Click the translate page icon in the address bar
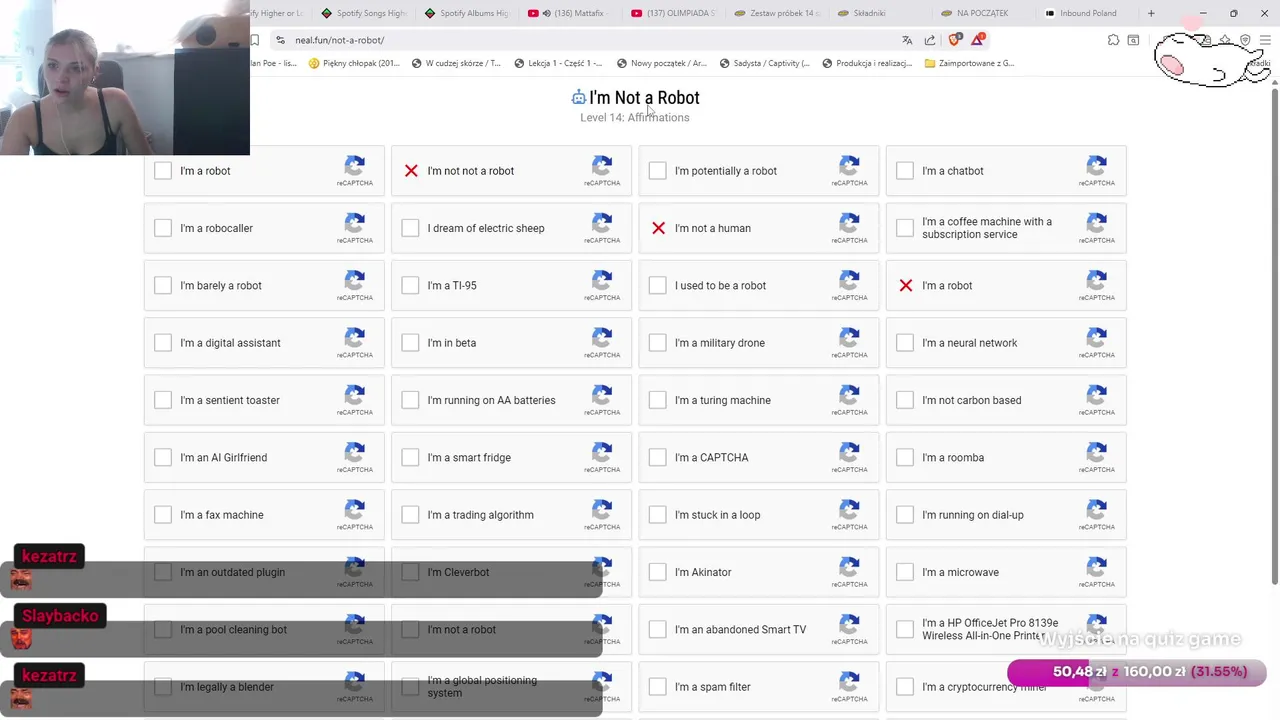This screenshot has width=1280, height=720. point(907,40)
